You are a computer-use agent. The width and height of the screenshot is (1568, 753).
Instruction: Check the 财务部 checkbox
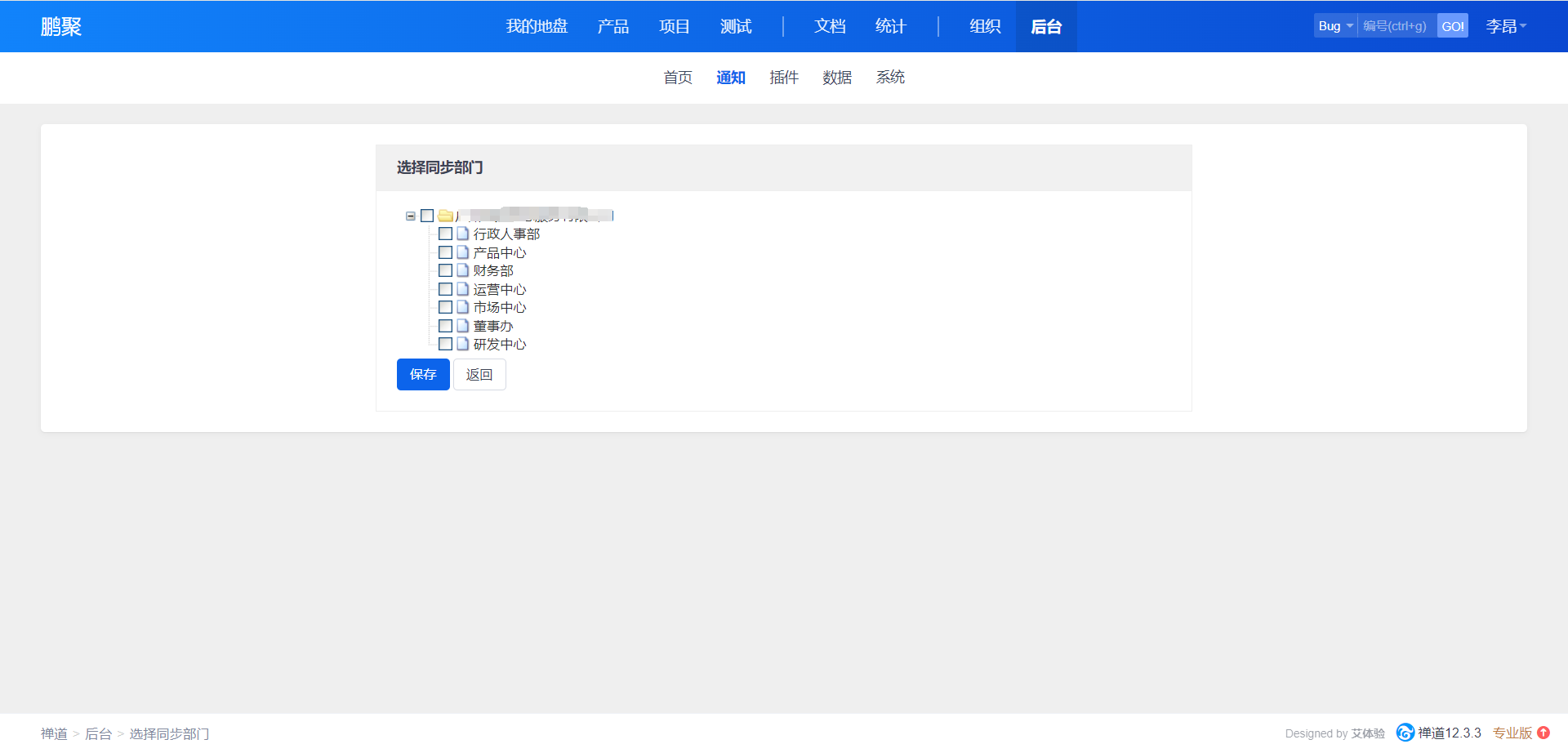click(445, 270)
